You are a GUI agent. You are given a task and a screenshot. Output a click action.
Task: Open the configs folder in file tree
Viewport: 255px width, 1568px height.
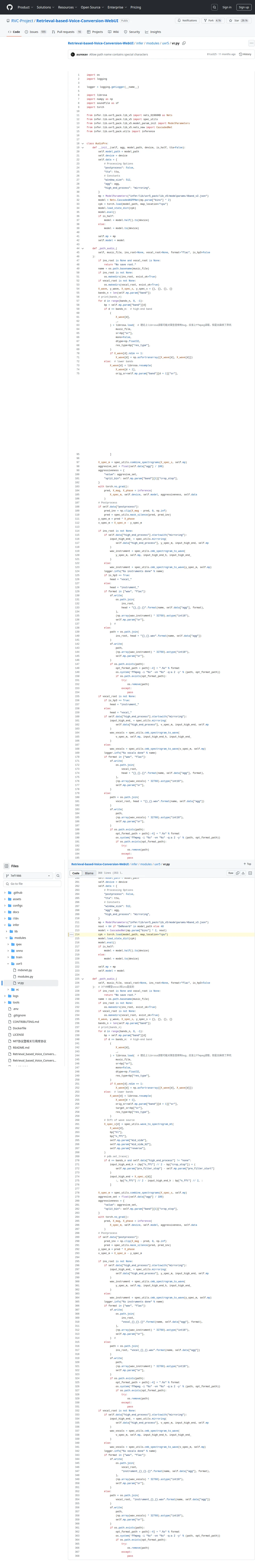coord(18,906)
